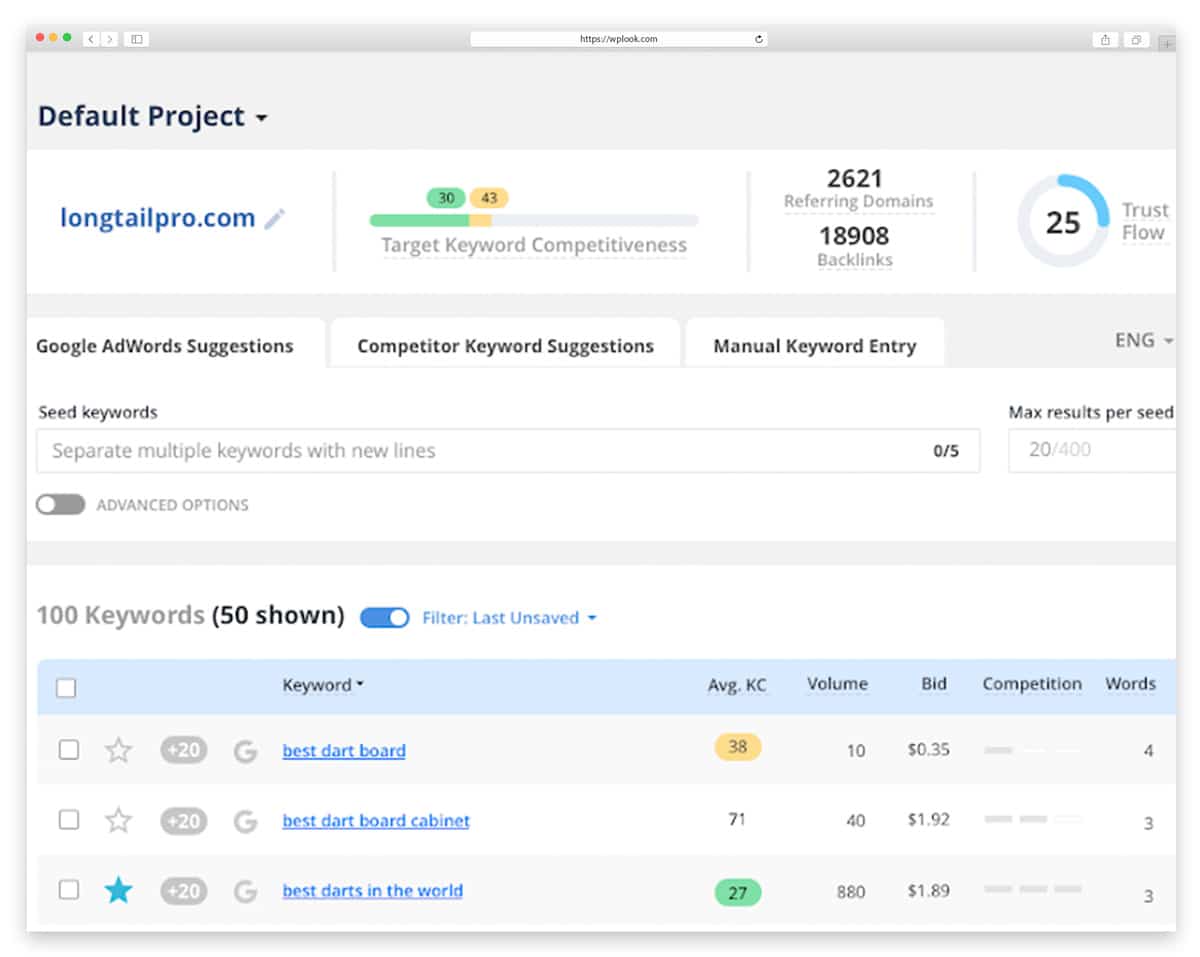Click the volume value 880

coord(851,892)
